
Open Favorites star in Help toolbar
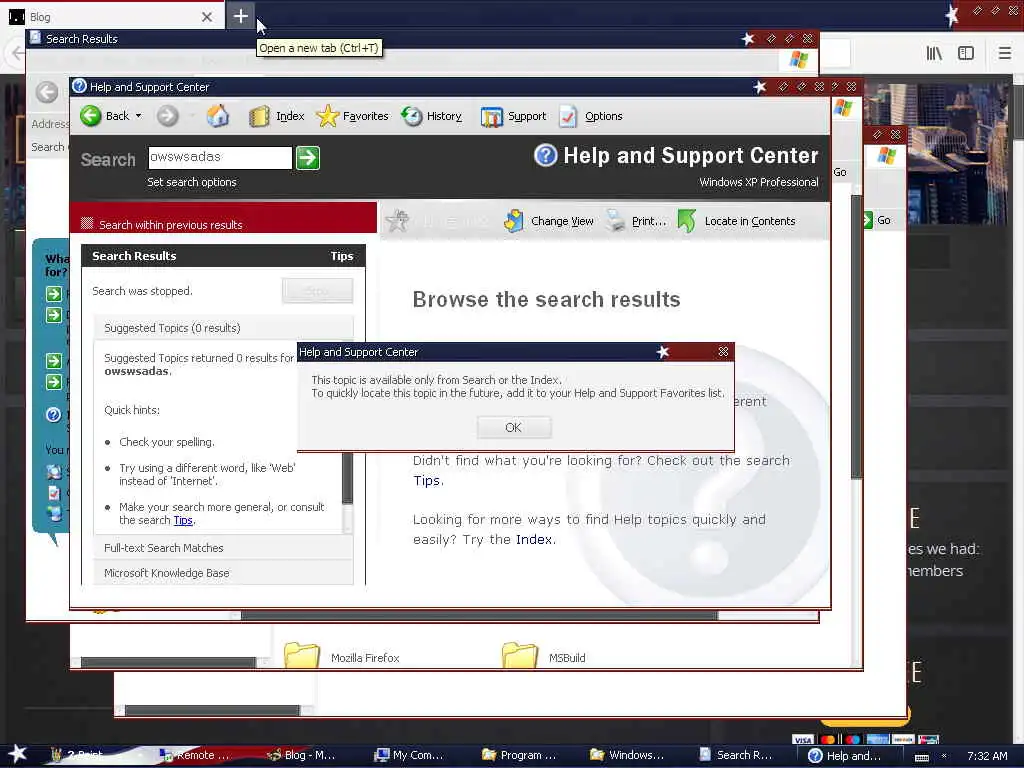[327, 116]
